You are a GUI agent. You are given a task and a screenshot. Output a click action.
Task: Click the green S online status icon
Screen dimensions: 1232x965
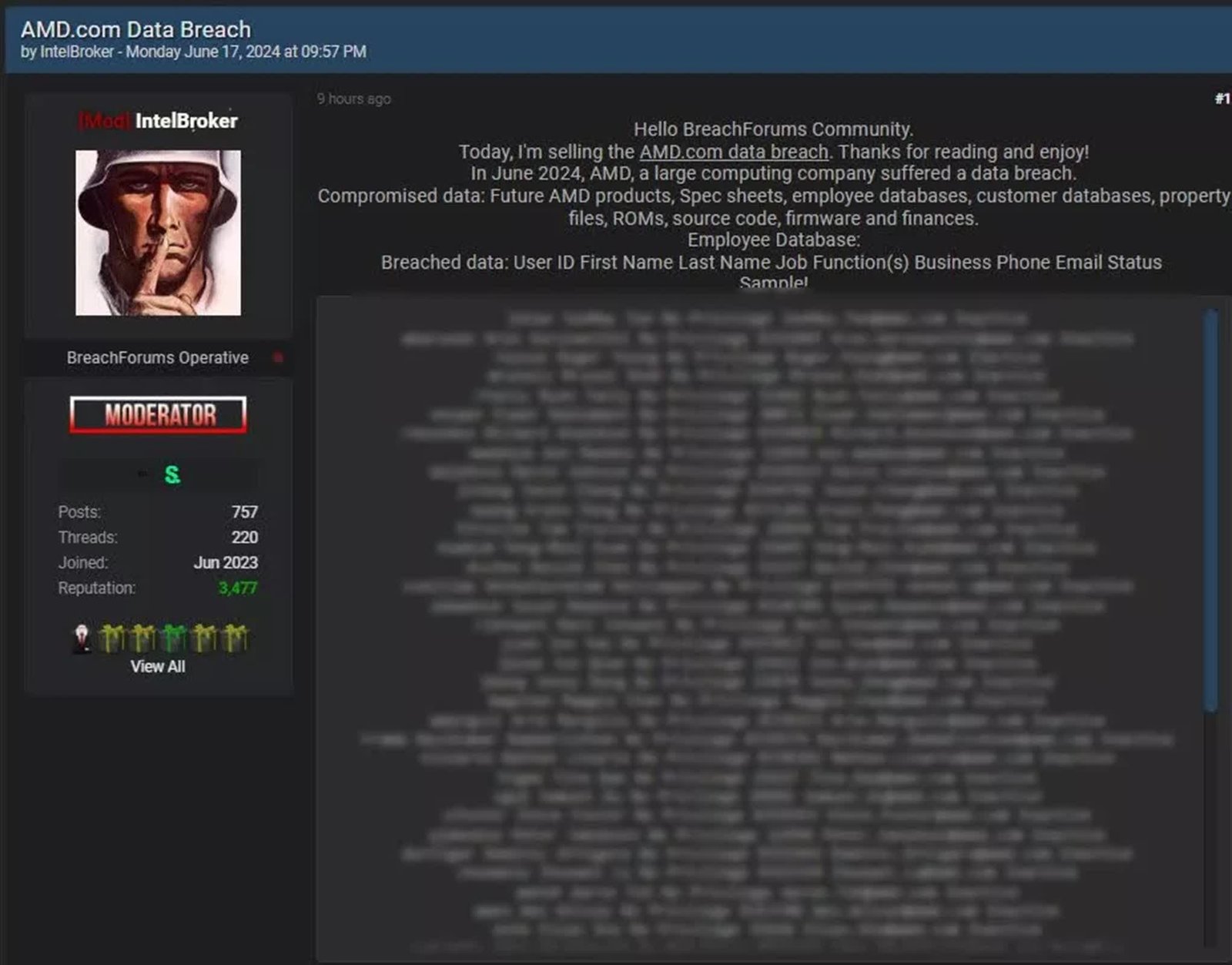172,475
